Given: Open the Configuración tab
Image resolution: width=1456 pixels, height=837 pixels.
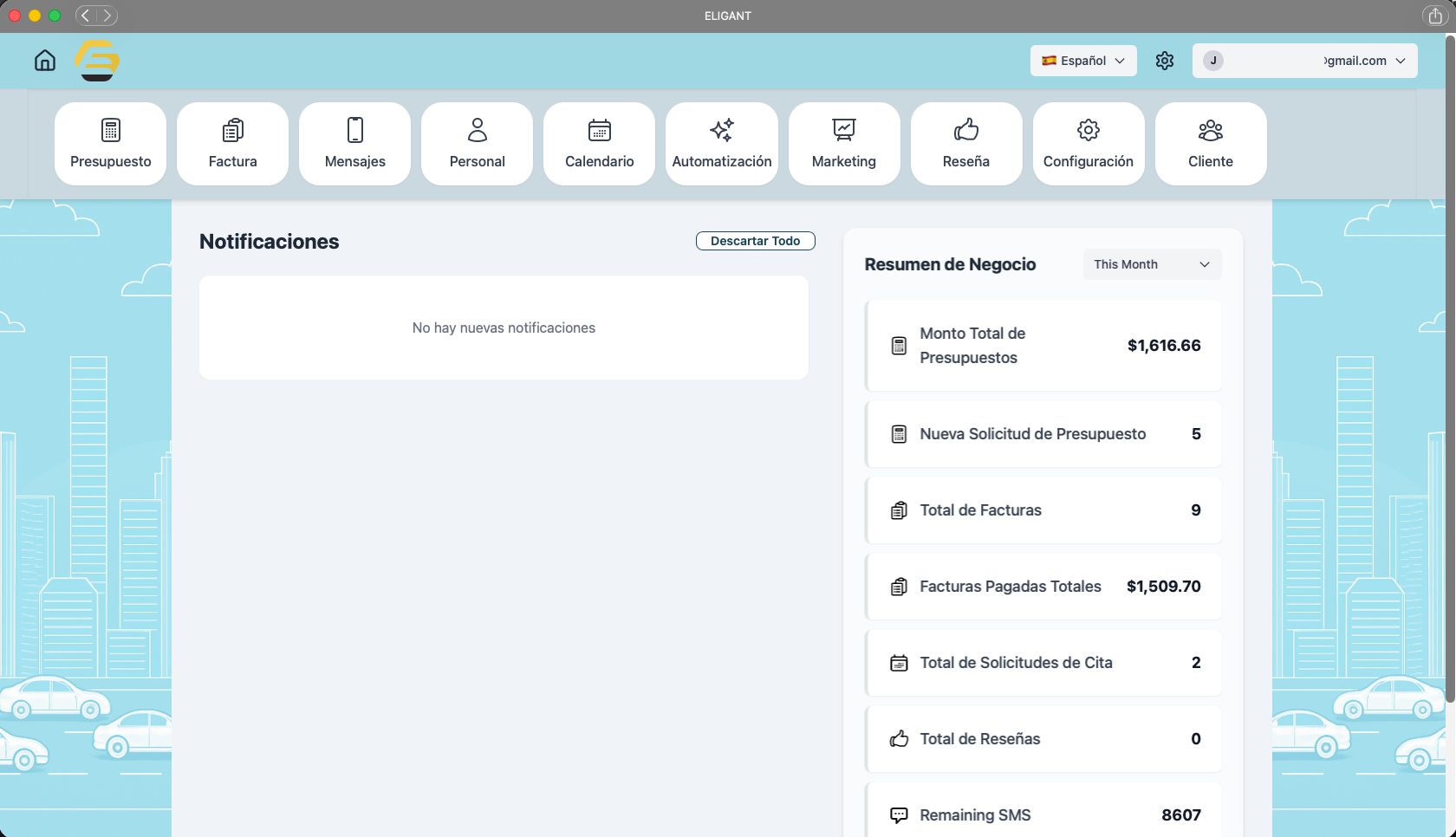Looking at the screenshot, I should pyautogui.click(x=1088, y=144).
